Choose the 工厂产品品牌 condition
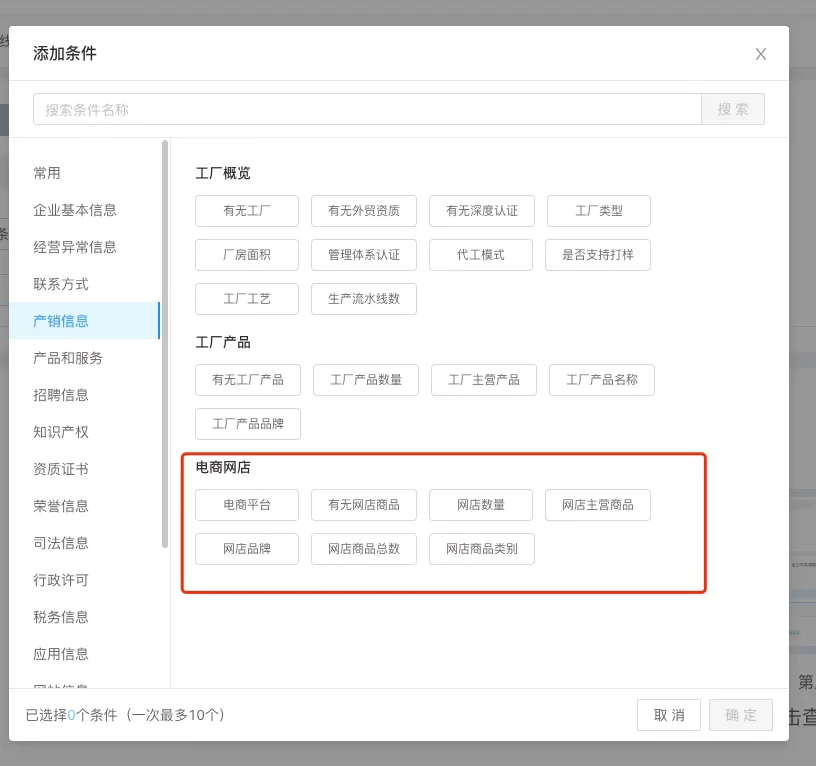 (247, 424)
